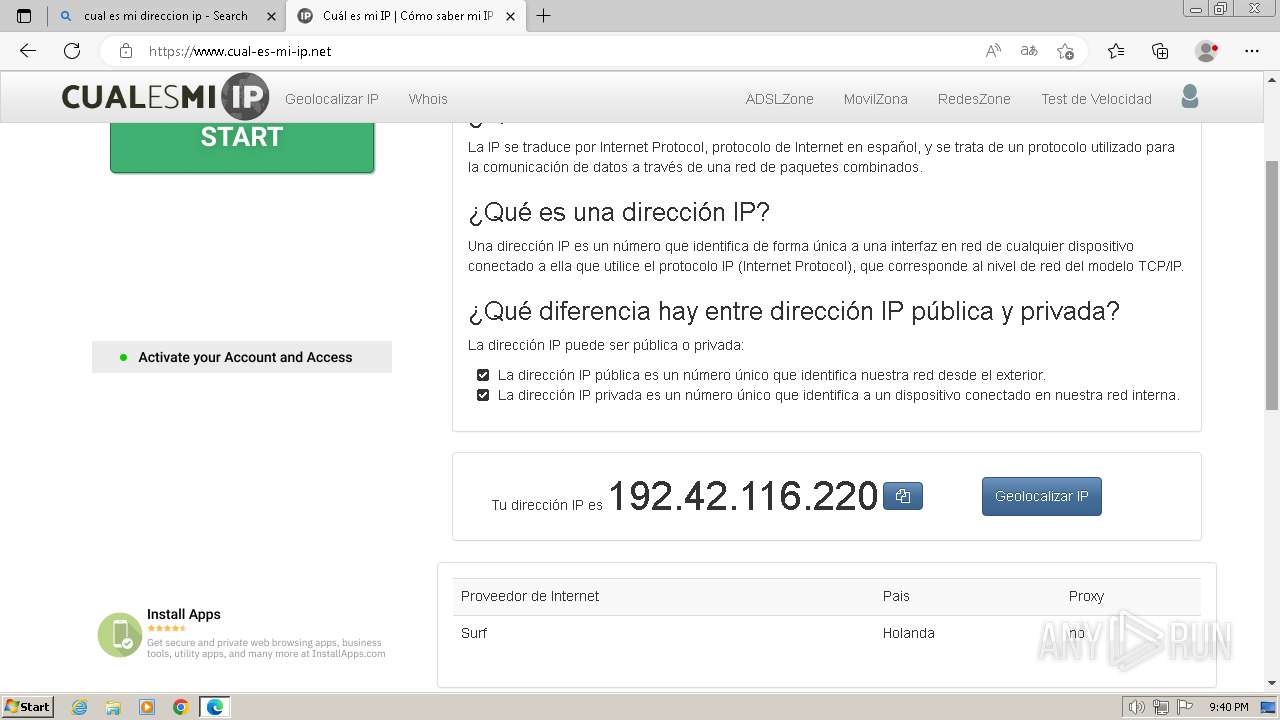
Task: Click the CUALESMIIP site logo
Action: 165,97
